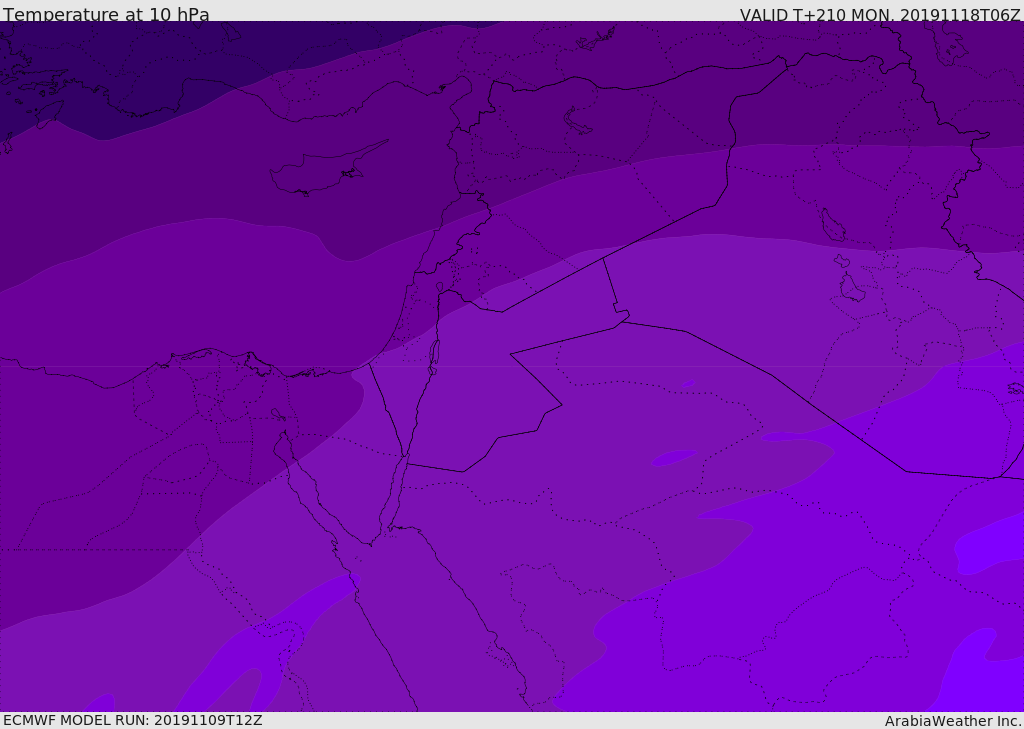1024x729 pixels.
Task: Click the "Temperature at 10 hPa" title
Action: click(x=106, y=14)
